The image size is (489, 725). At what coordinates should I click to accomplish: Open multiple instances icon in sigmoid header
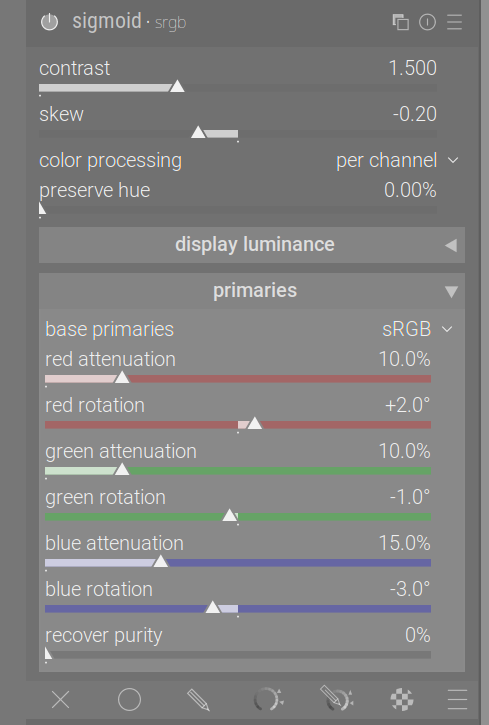pyautogui.click(x=400, y=22)
